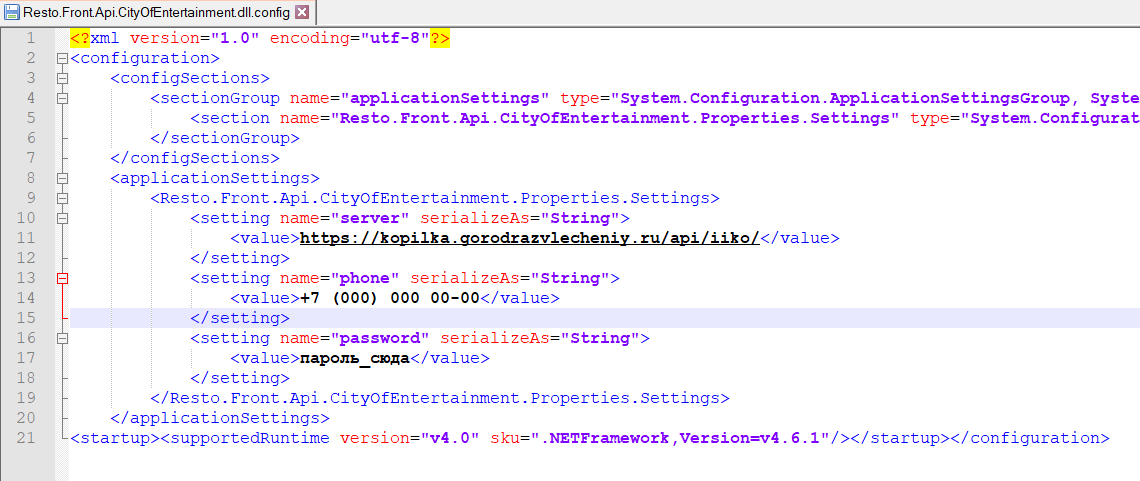
Task: Click the file icon on the document tab
Action: click(x=12, y=12)
